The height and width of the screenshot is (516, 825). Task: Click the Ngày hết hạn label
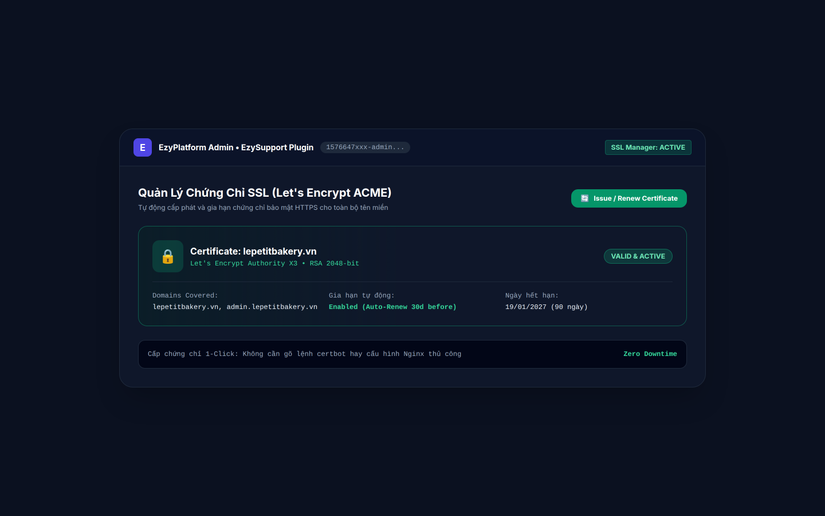532,296
